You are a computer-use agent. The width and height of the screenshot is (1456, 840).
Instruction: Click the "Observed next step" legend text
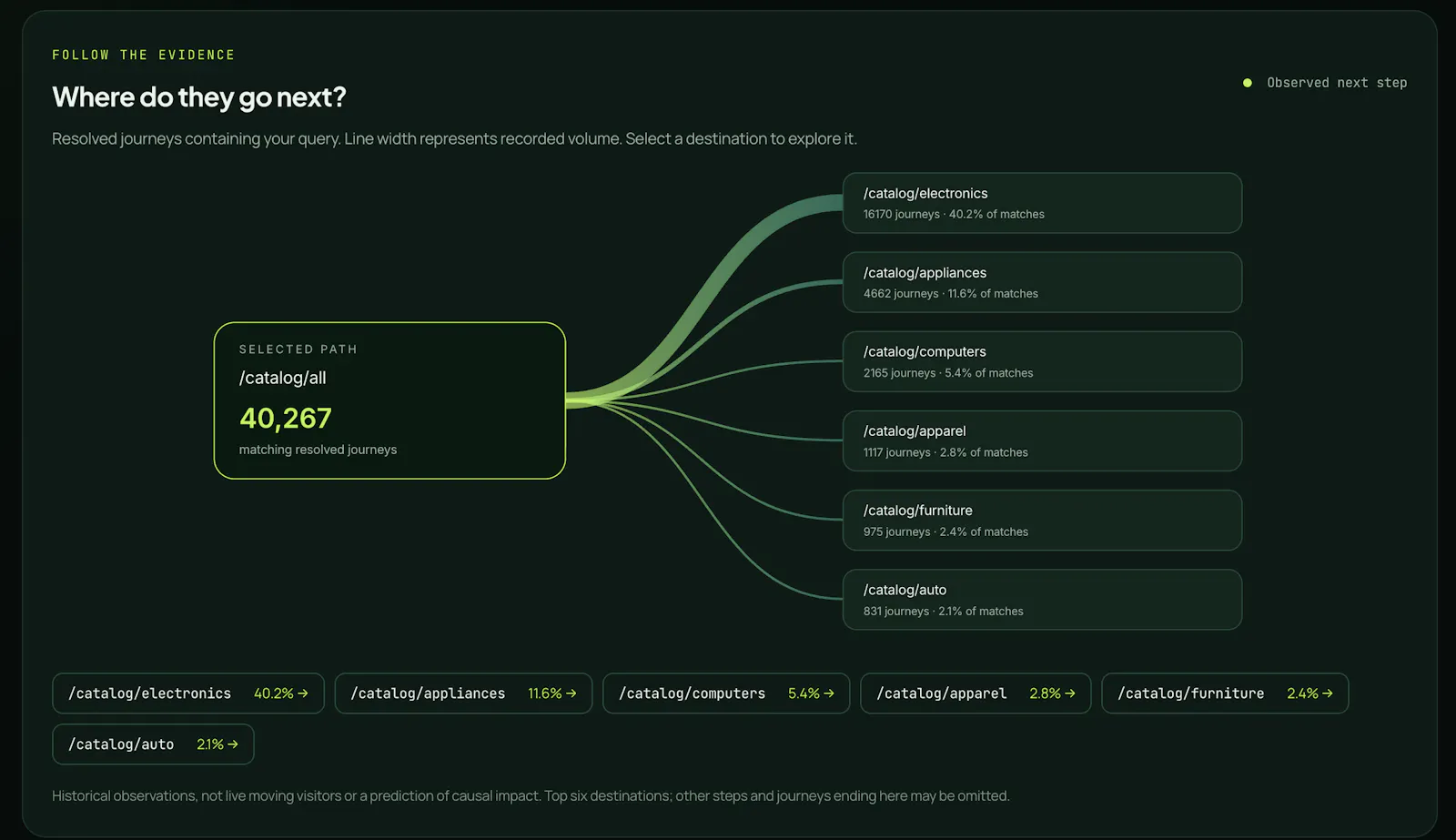coord(1337,83)
